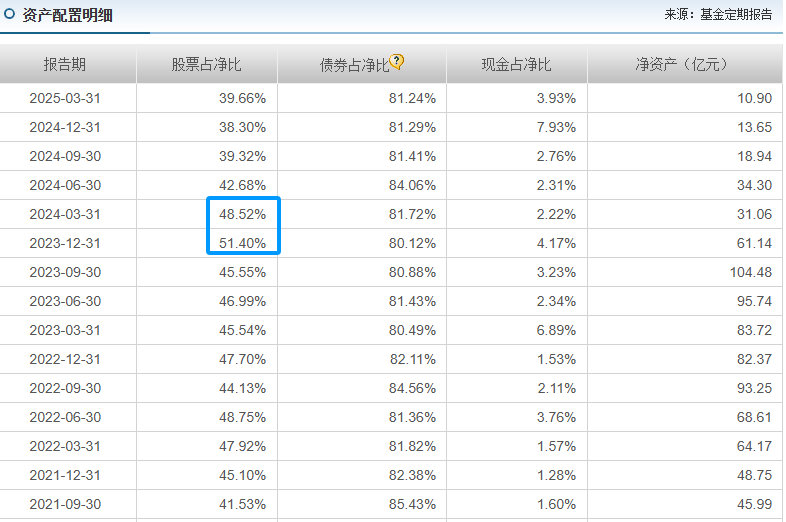Click stock ratio value 51.40%

[x=242, y=244]
